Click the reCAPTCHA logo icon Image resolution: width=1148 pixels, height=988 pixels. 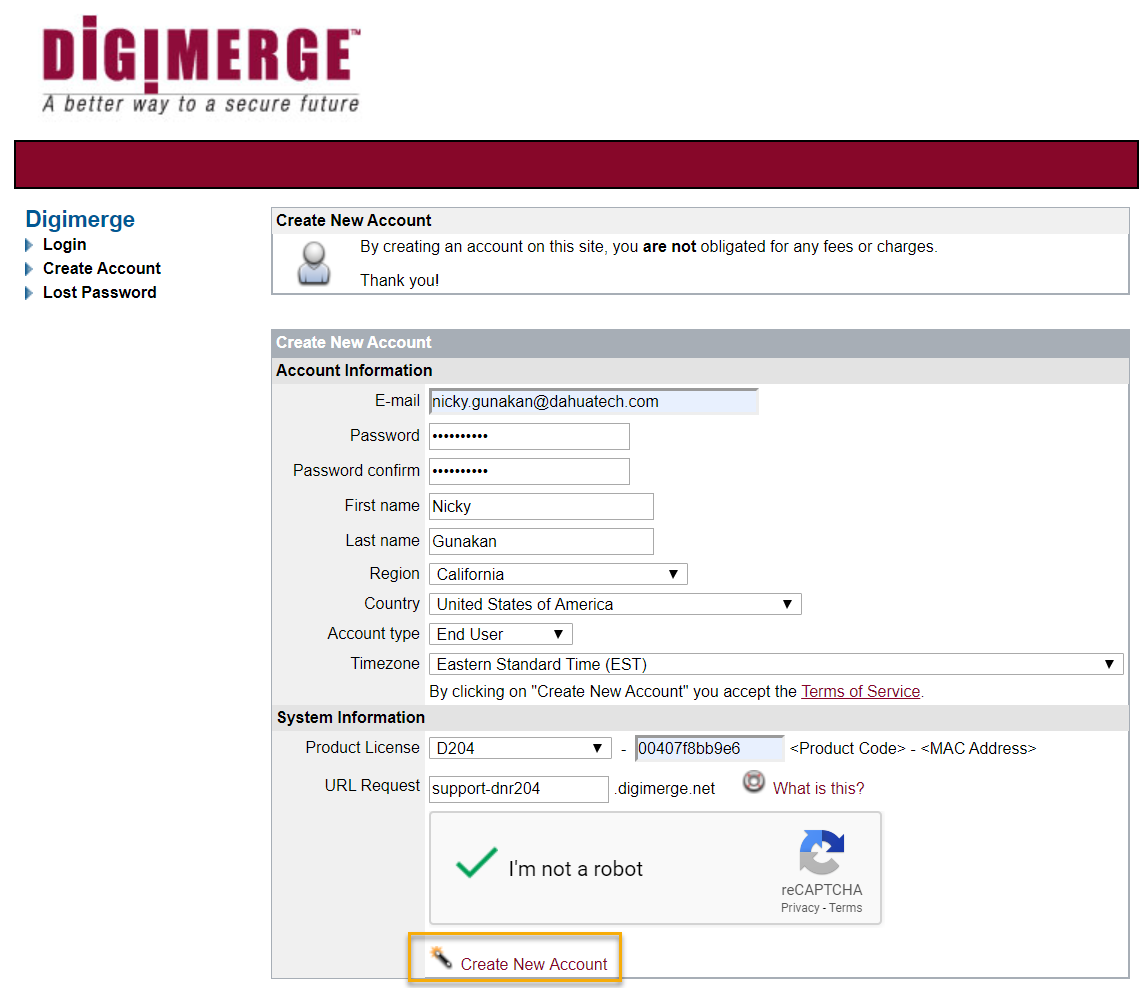(x=821, y=852)
